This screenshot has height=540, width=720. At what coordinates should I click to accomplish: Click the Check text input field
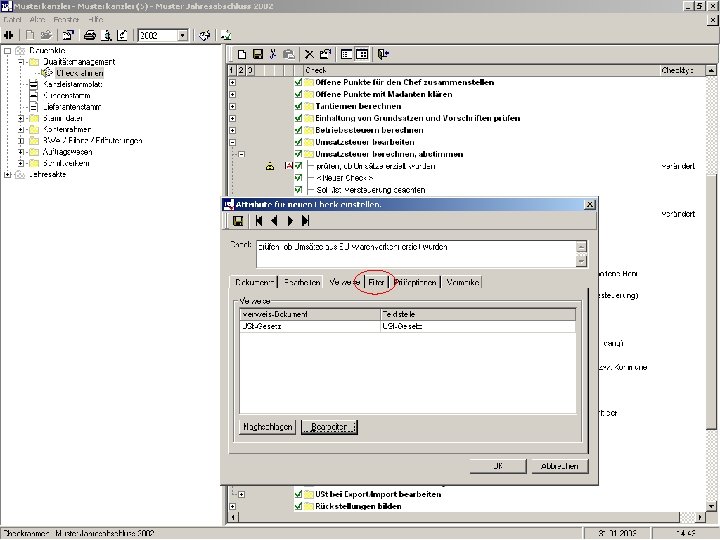point(416,253)
